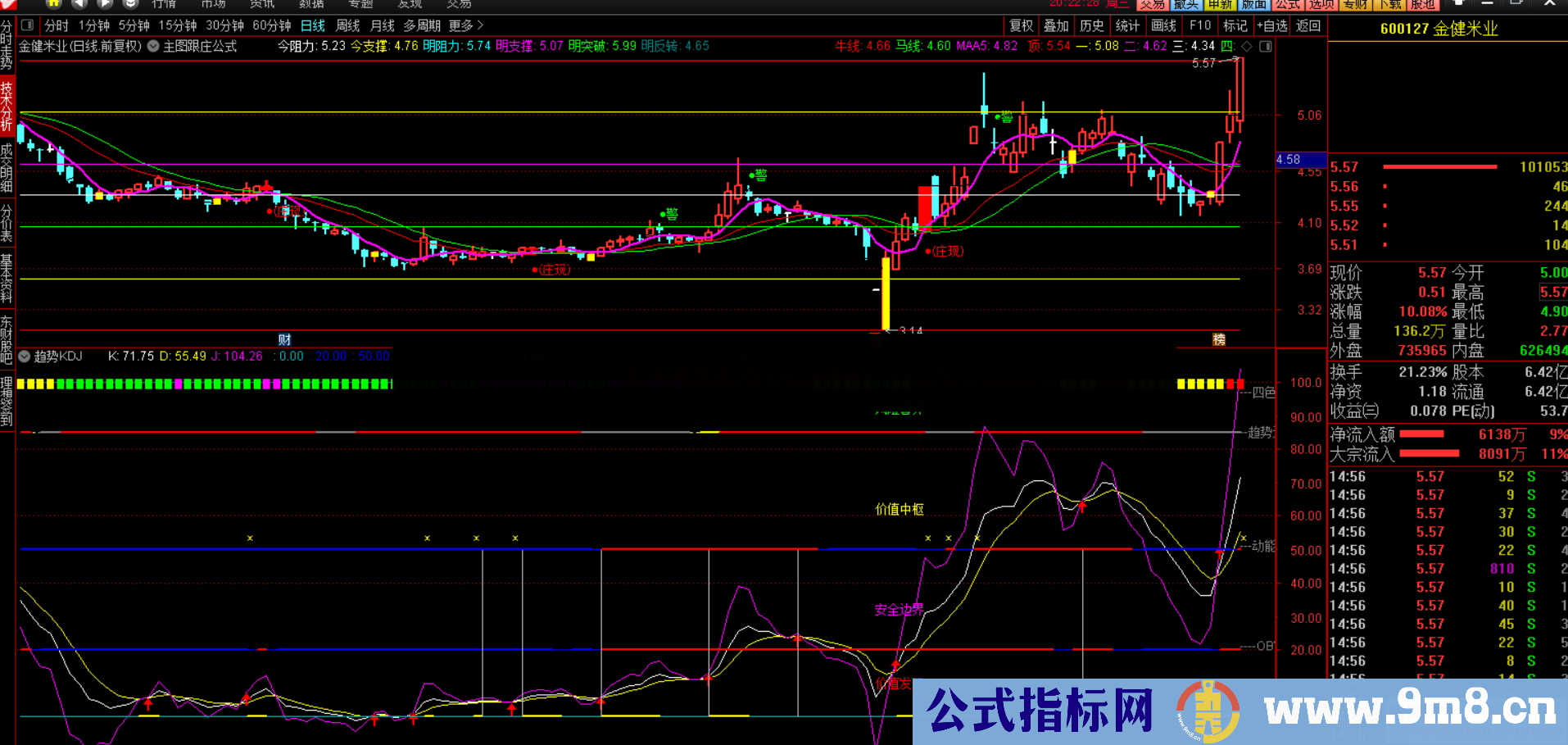The width and height of the screenshot is (1568, 745).
Task: Switch to the 周线 weekly chart tab
Action: 346,25
